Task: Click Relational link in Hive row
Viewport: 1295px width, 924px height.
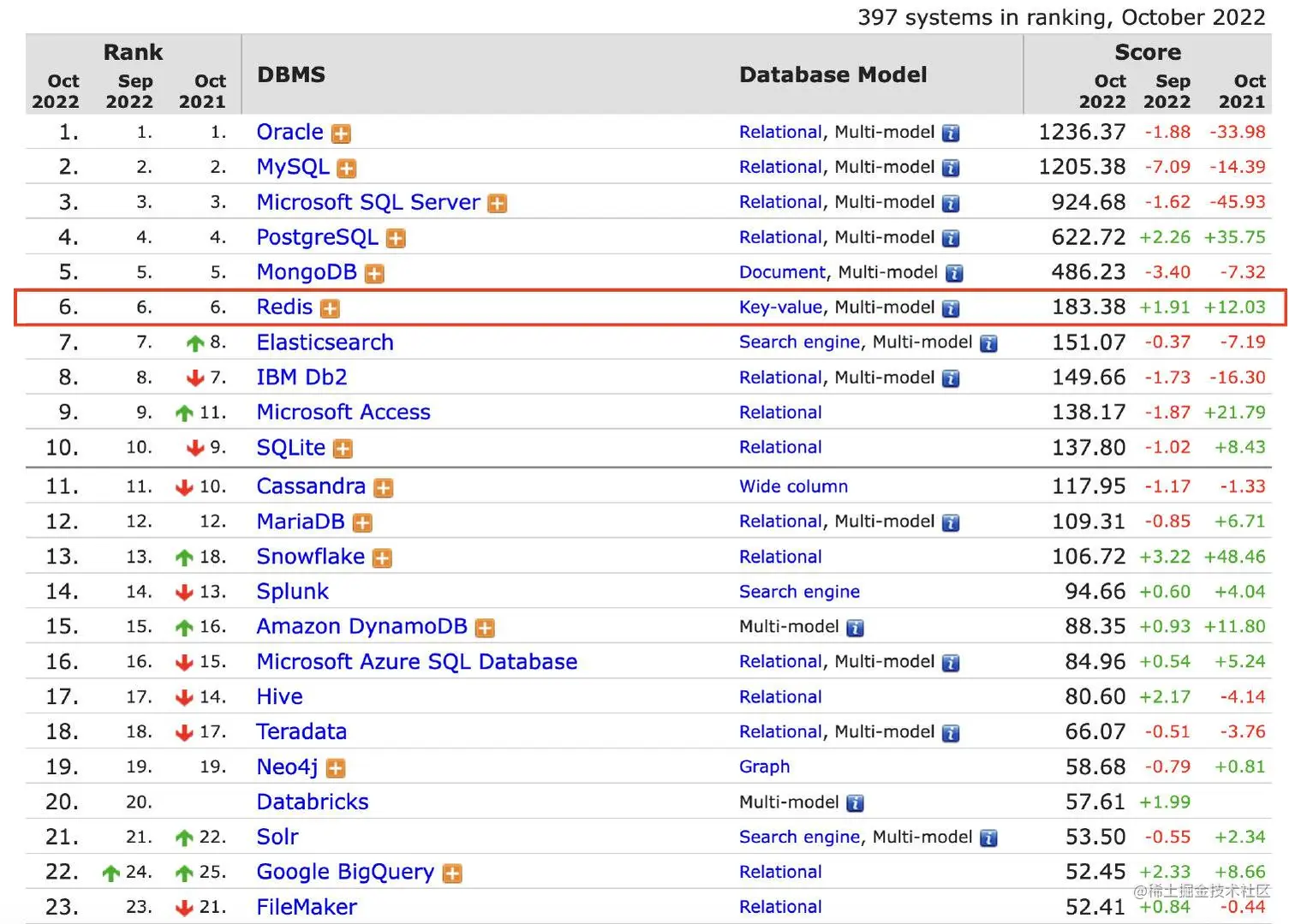Action: click(x=780, y=697)
